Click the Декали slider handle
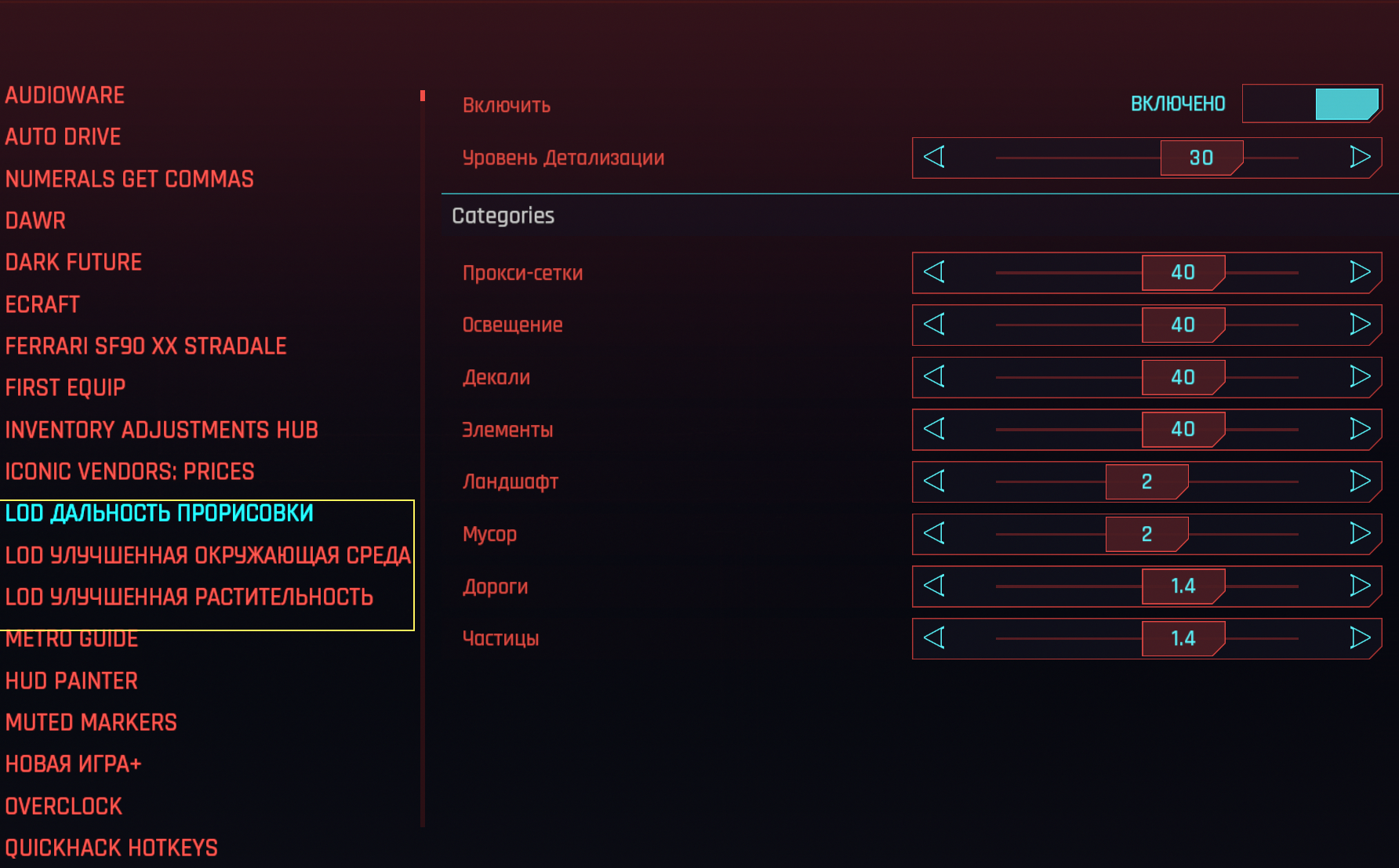The height and width of the screenshot is (868, 1399). [x=1183, y=377]
